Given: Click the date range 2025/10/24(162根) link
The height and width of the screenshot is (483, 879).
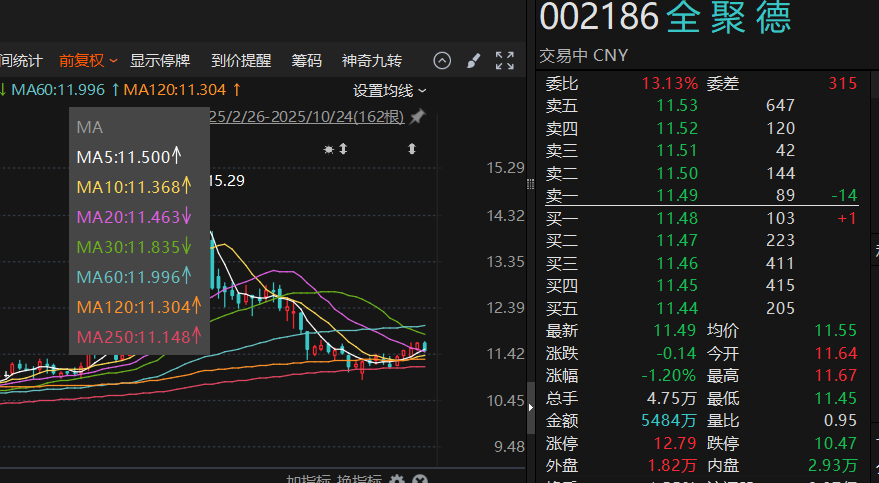Looking at the screenshot, I should point(307,117).
